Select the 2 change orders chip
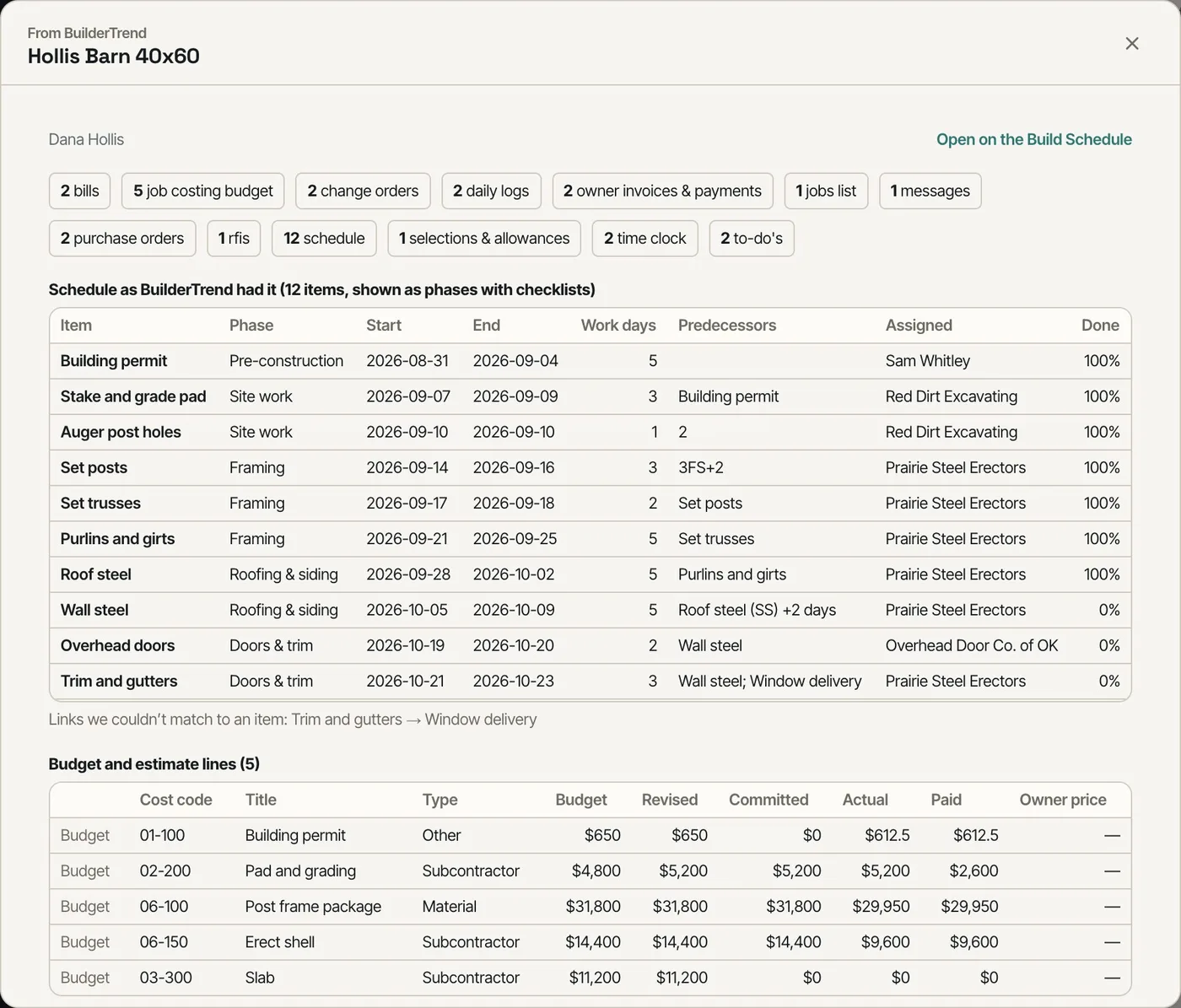Image resolution: width=1181 pixels, height=1008 pixels. [363, 191]
